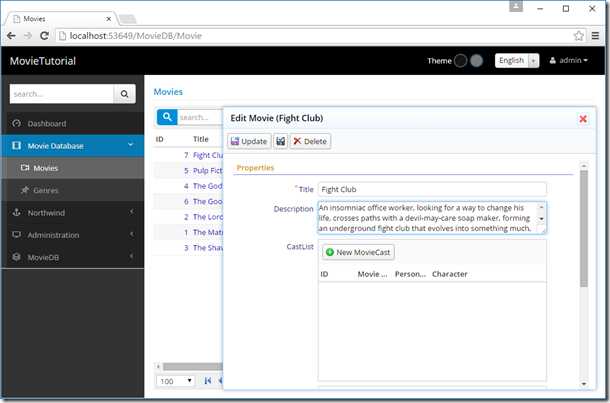
Task: Sort by grid ID column header
Action: (160, 139)
